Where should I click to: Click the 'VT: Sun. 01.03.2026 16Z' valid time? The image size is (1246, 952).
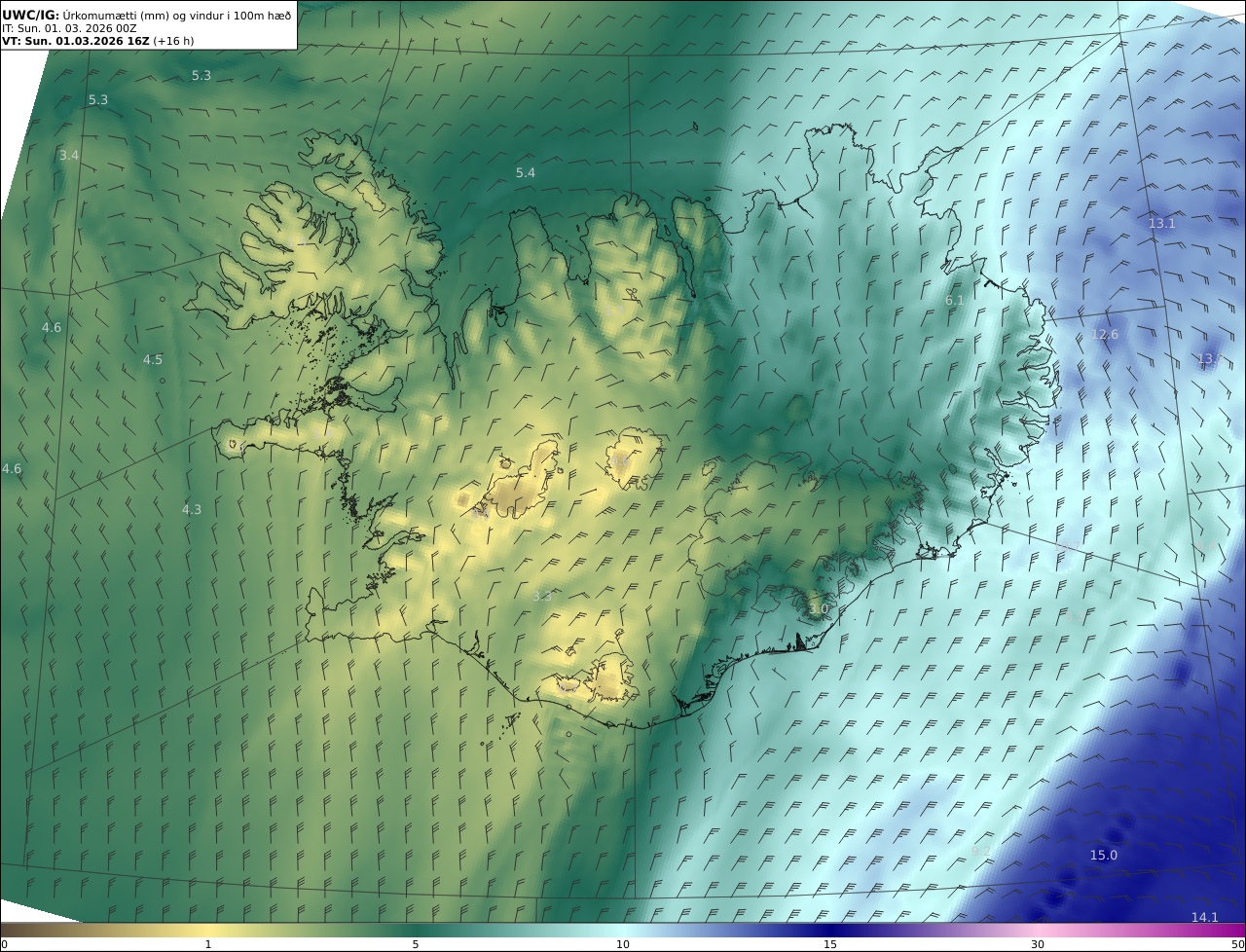pyautogui.click(x=75, y=41)
